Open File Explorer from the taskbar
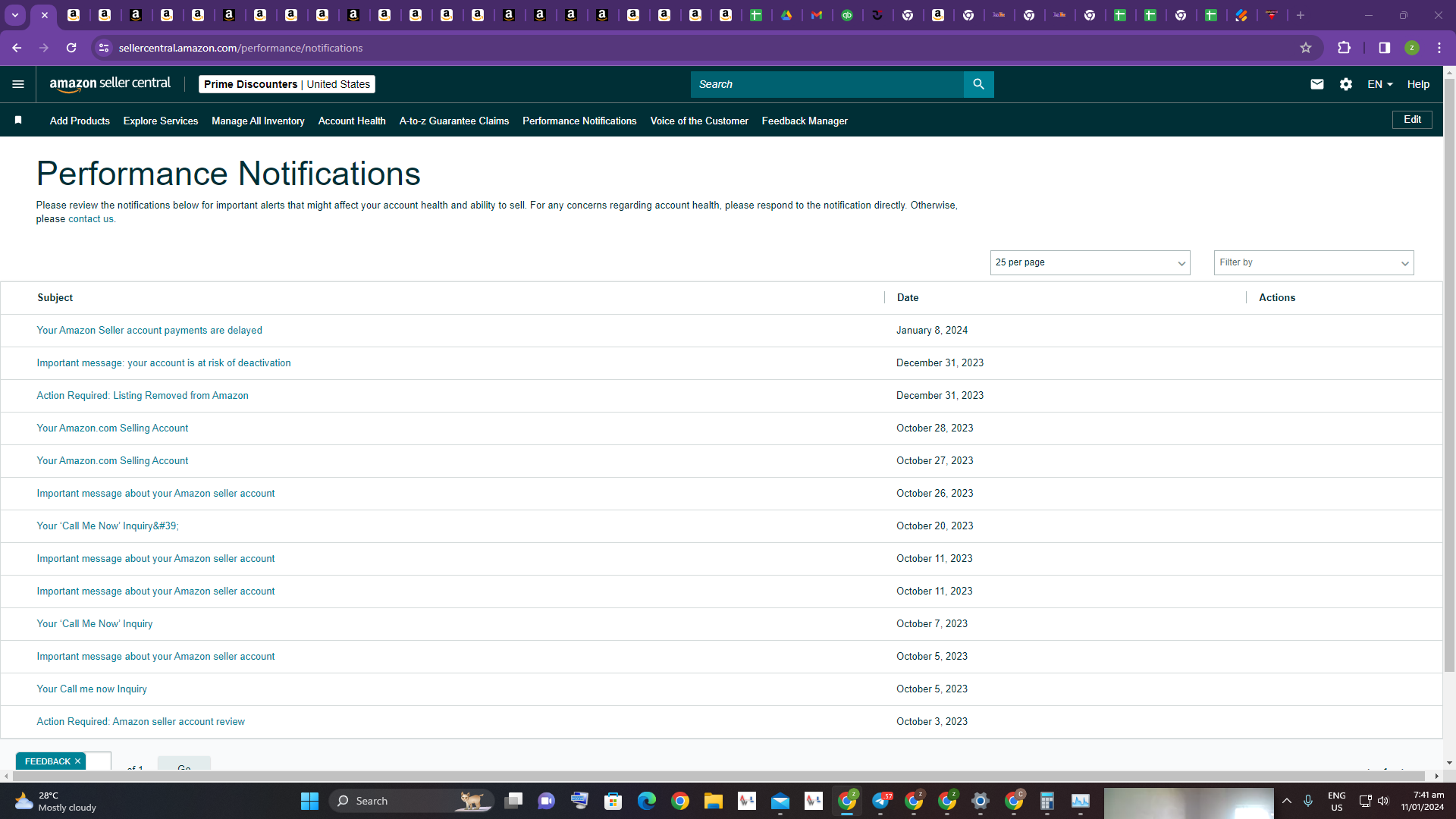 click(x=714, y=801)
